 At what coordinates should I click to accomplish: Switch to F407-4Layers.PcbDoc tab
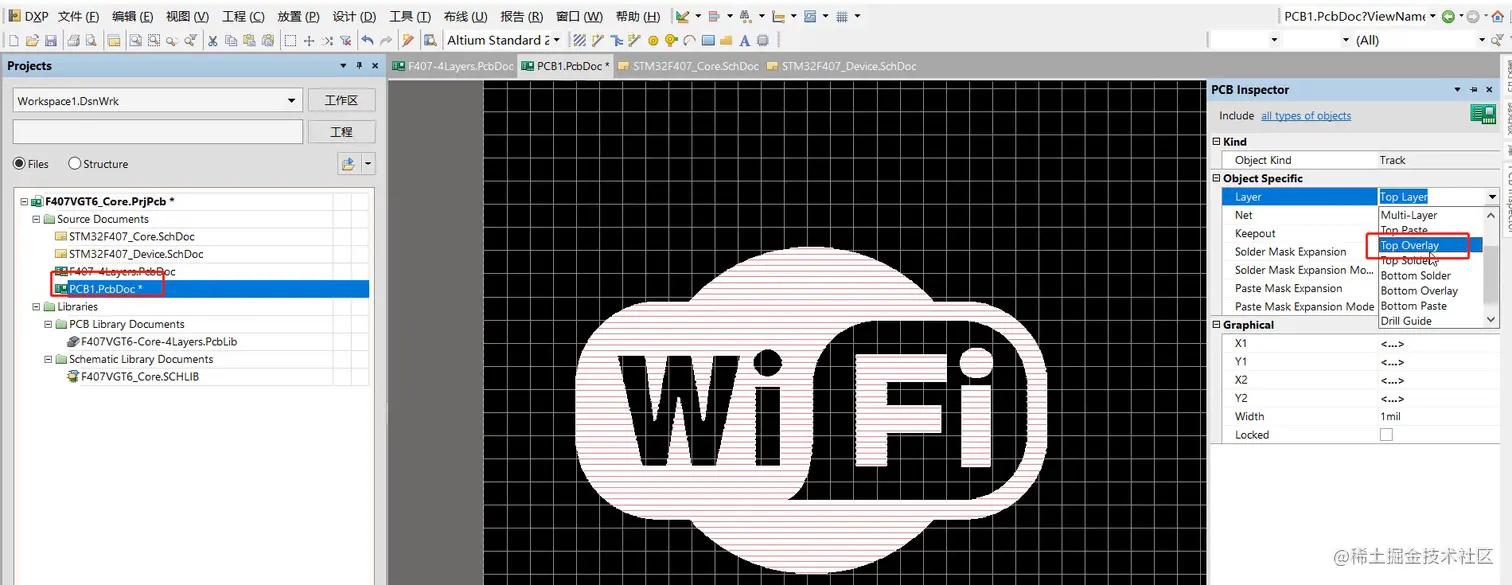(454, 66)
